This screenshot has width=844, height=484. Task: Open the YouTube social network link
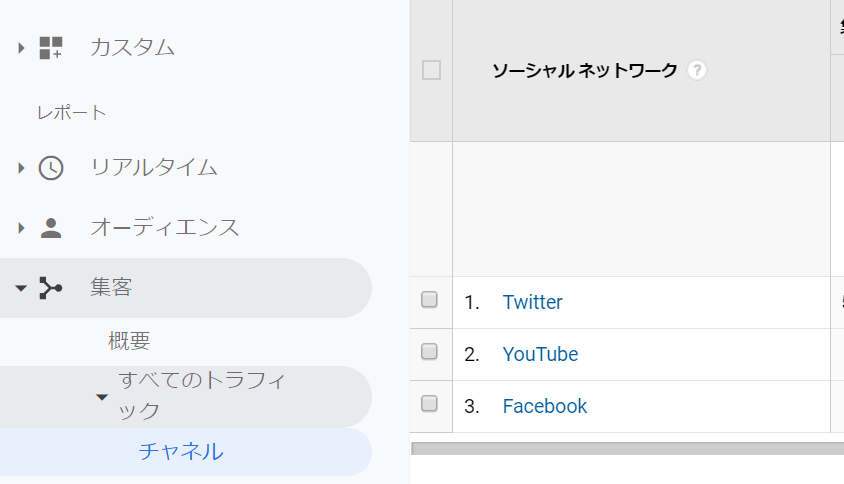pyautogui.click(x=540, y=354)
